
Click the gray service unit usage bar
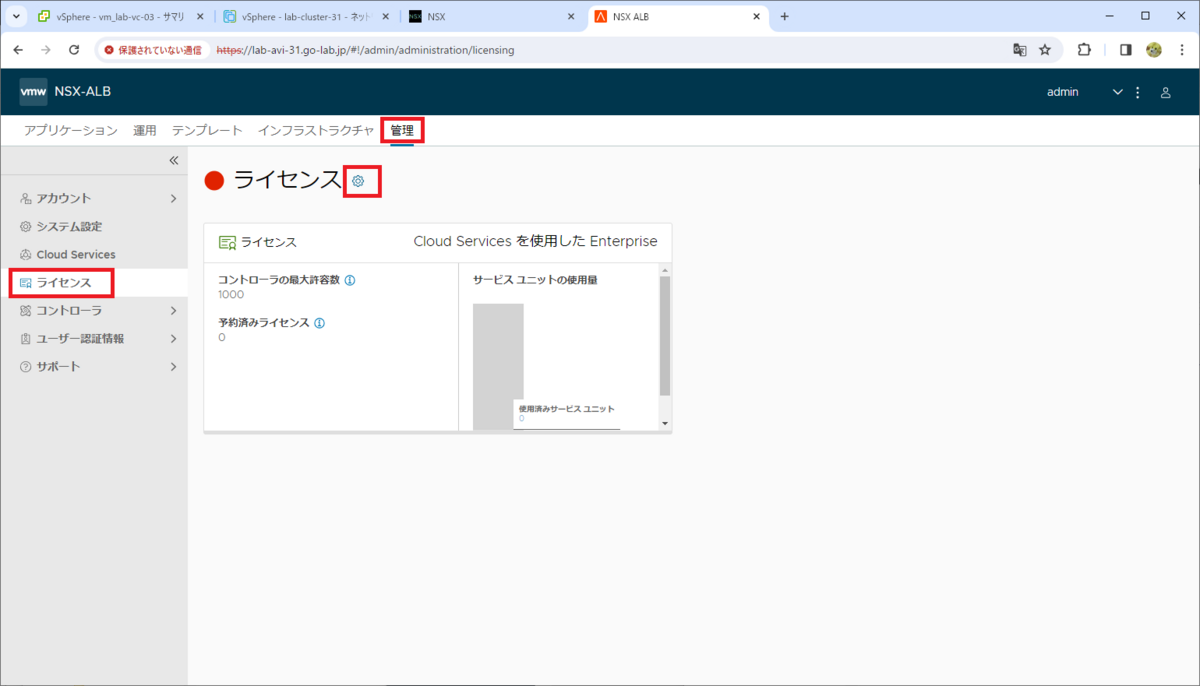coord(498,366)
